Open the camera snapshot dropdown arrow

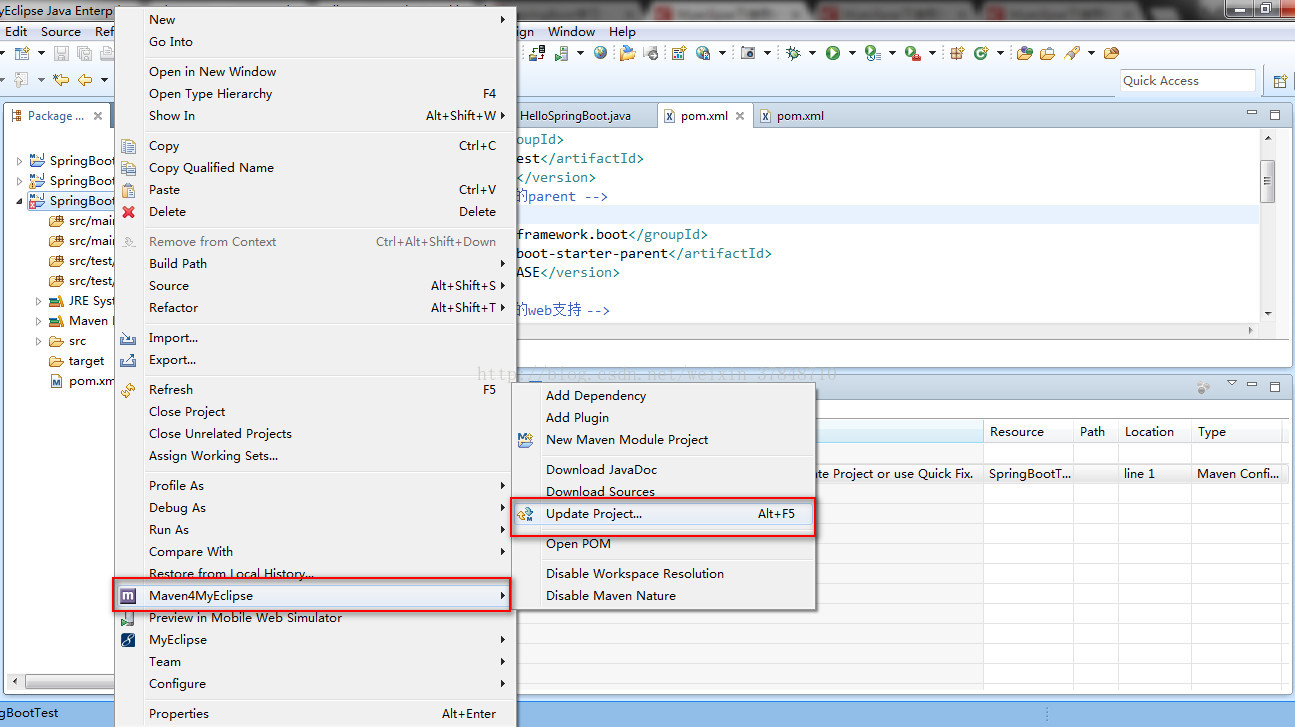pyautogui.click(x=767, y=53)
